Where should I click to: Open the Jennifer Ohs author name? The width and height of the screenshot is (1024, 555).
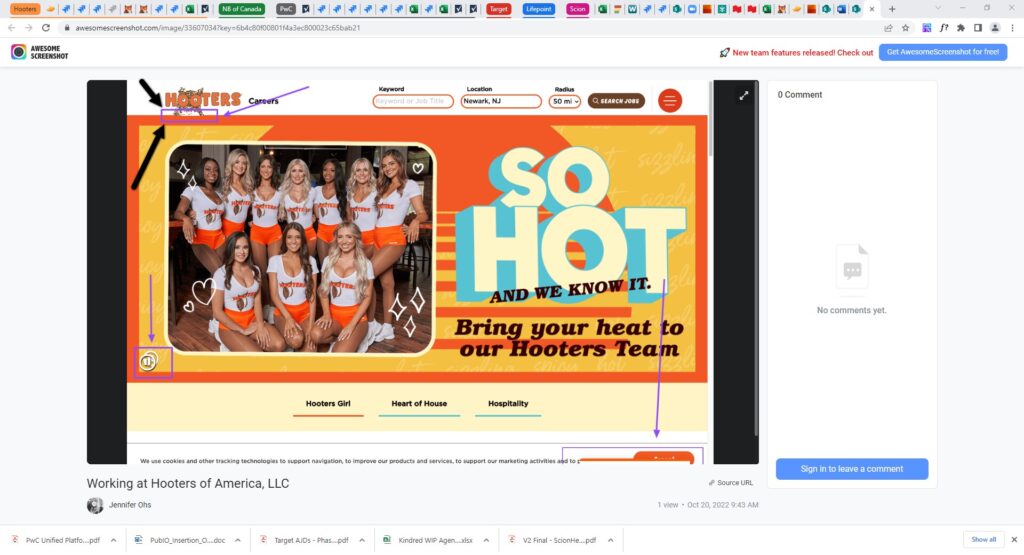130,505
